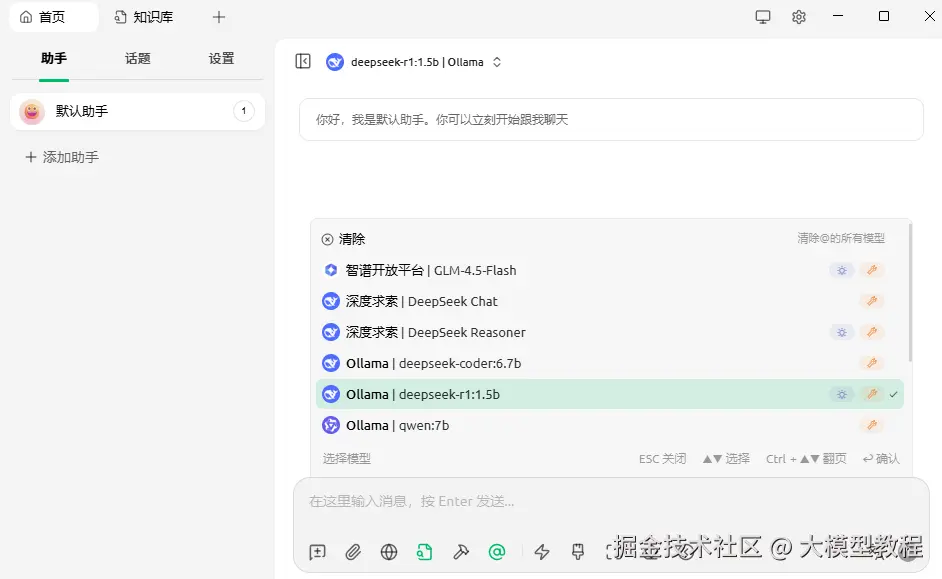This screenshot has height=579, width=942.
Task: Select the 设置 sidebar tab
Action: pos(221,58)
